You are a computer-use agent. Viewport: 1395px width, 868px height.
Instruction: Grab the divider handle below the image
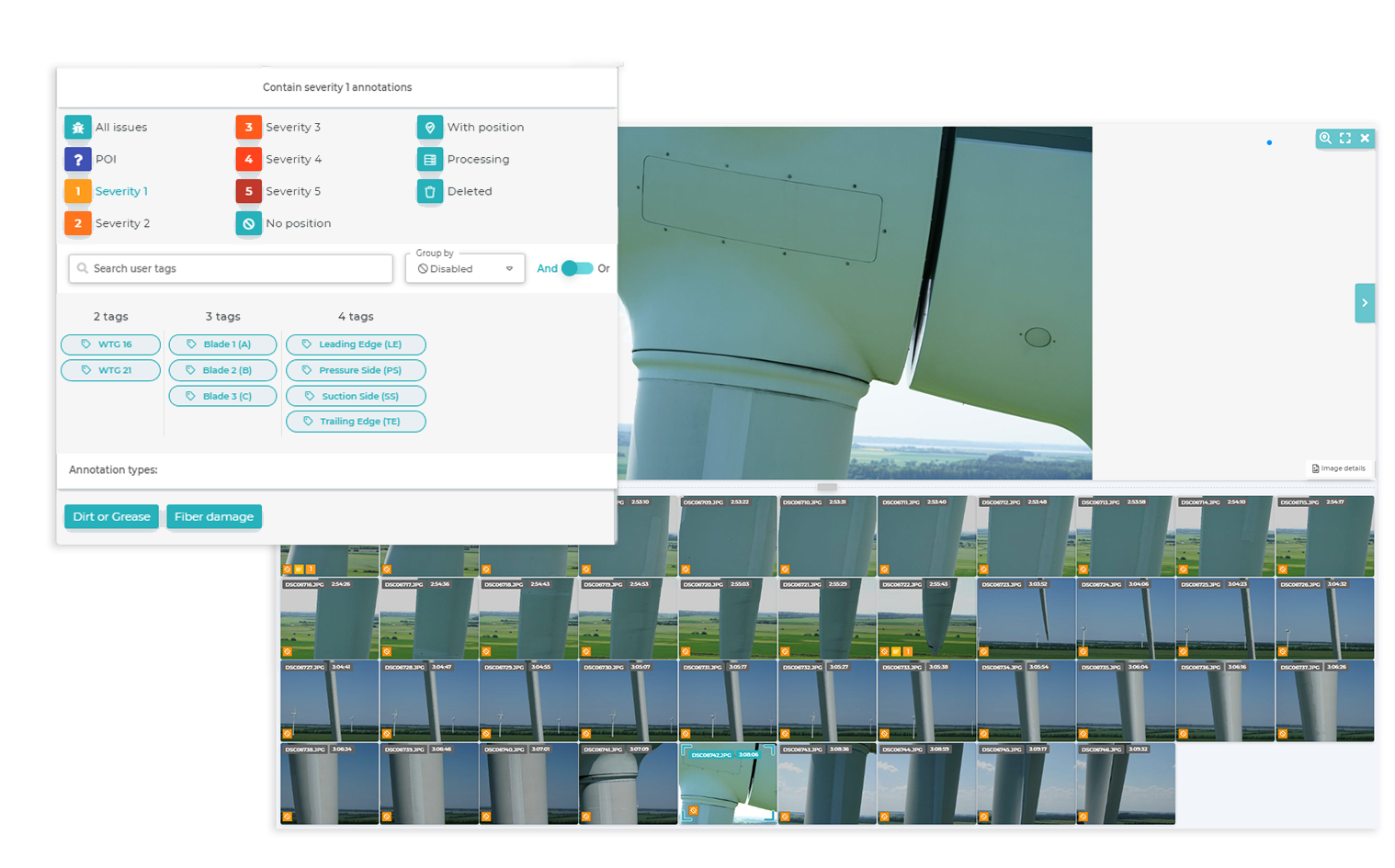tap(827, 487)
